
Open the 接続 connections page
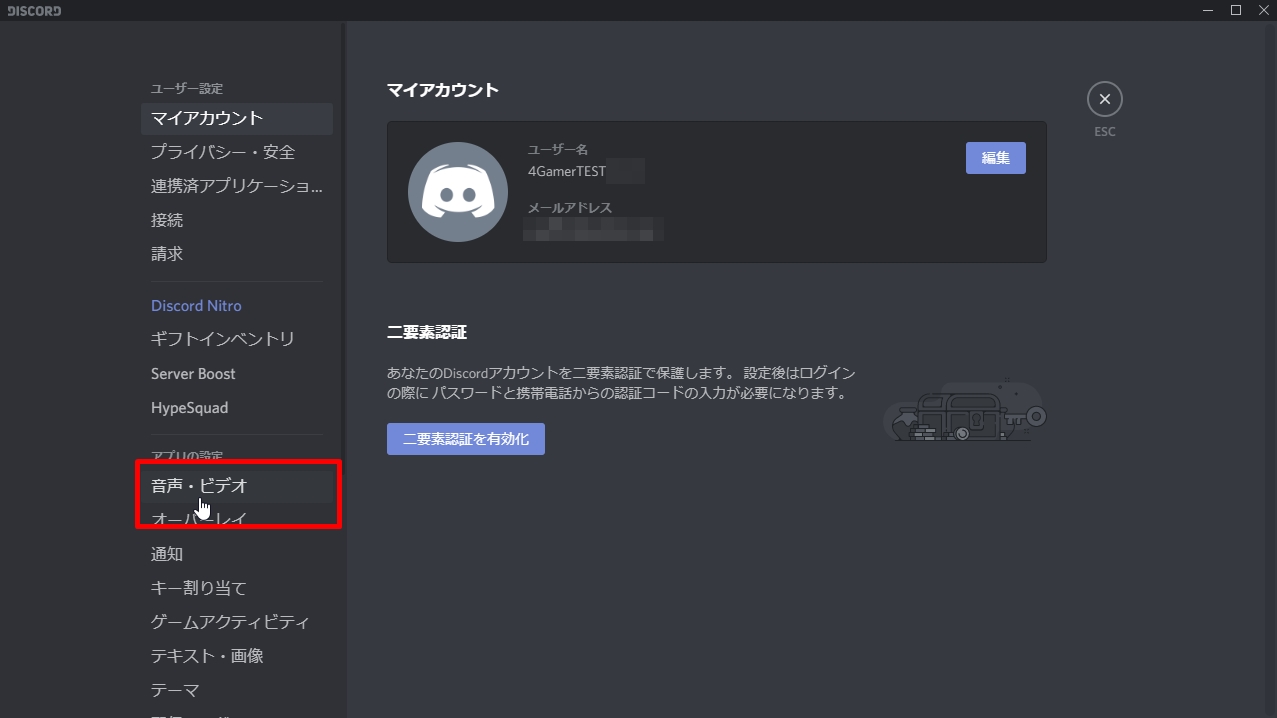click(x=237, y=220)
